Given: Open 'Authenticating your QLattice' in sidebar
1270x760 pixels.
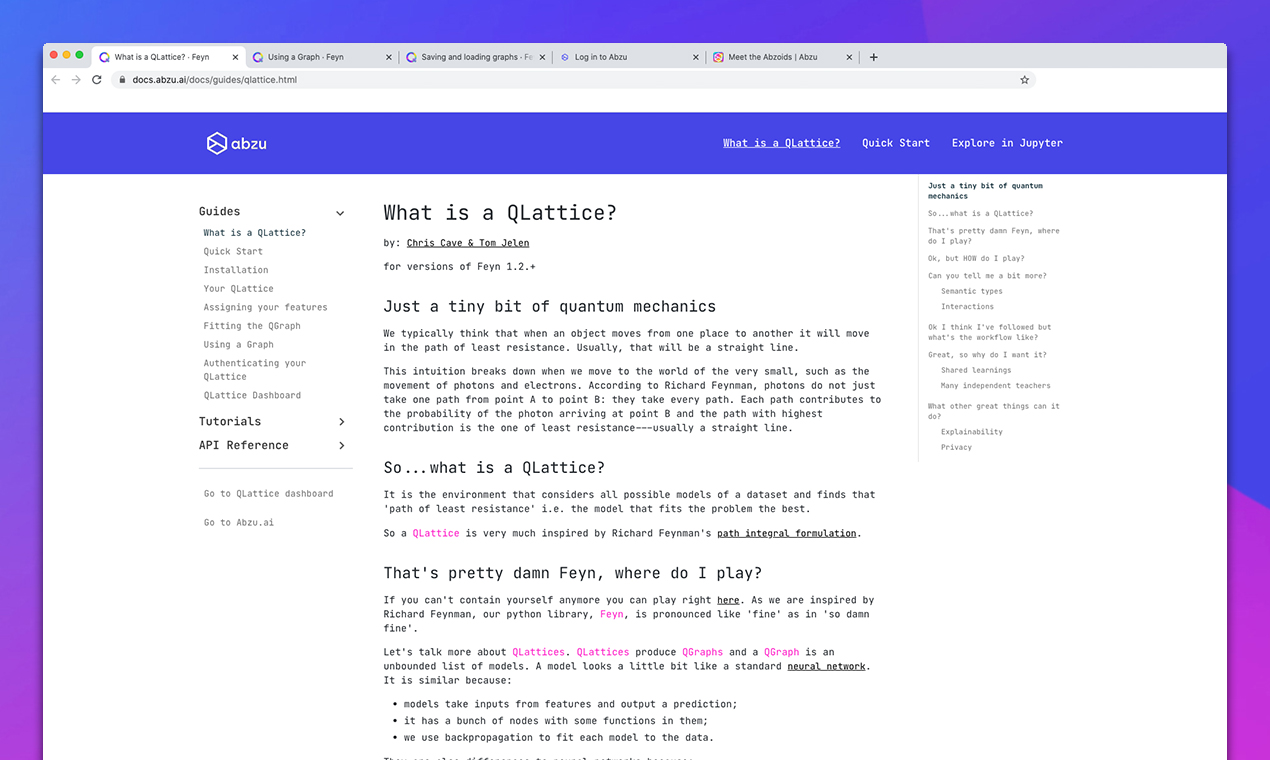Looking at the screenshot, I should click(x=255, y=370).
